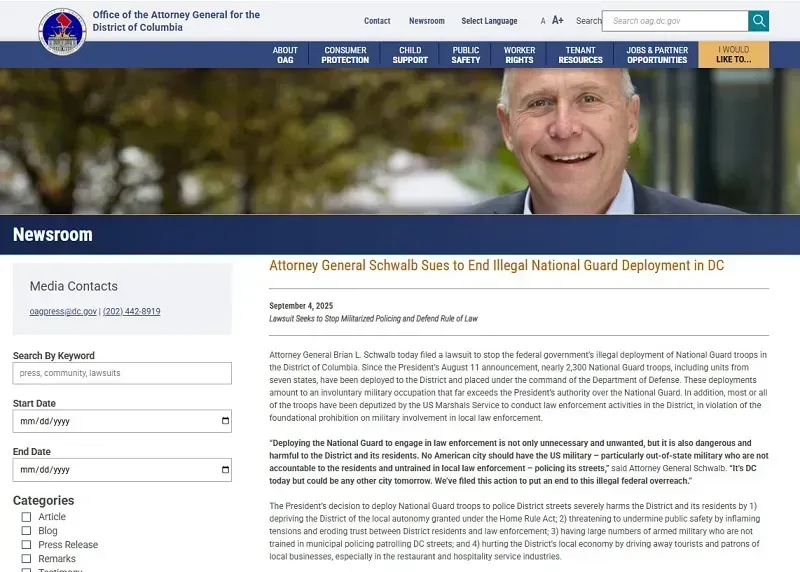Open the Start Date calendar picker icon
Viewport: 800px width, 572px height.
[x=226, y=421]
